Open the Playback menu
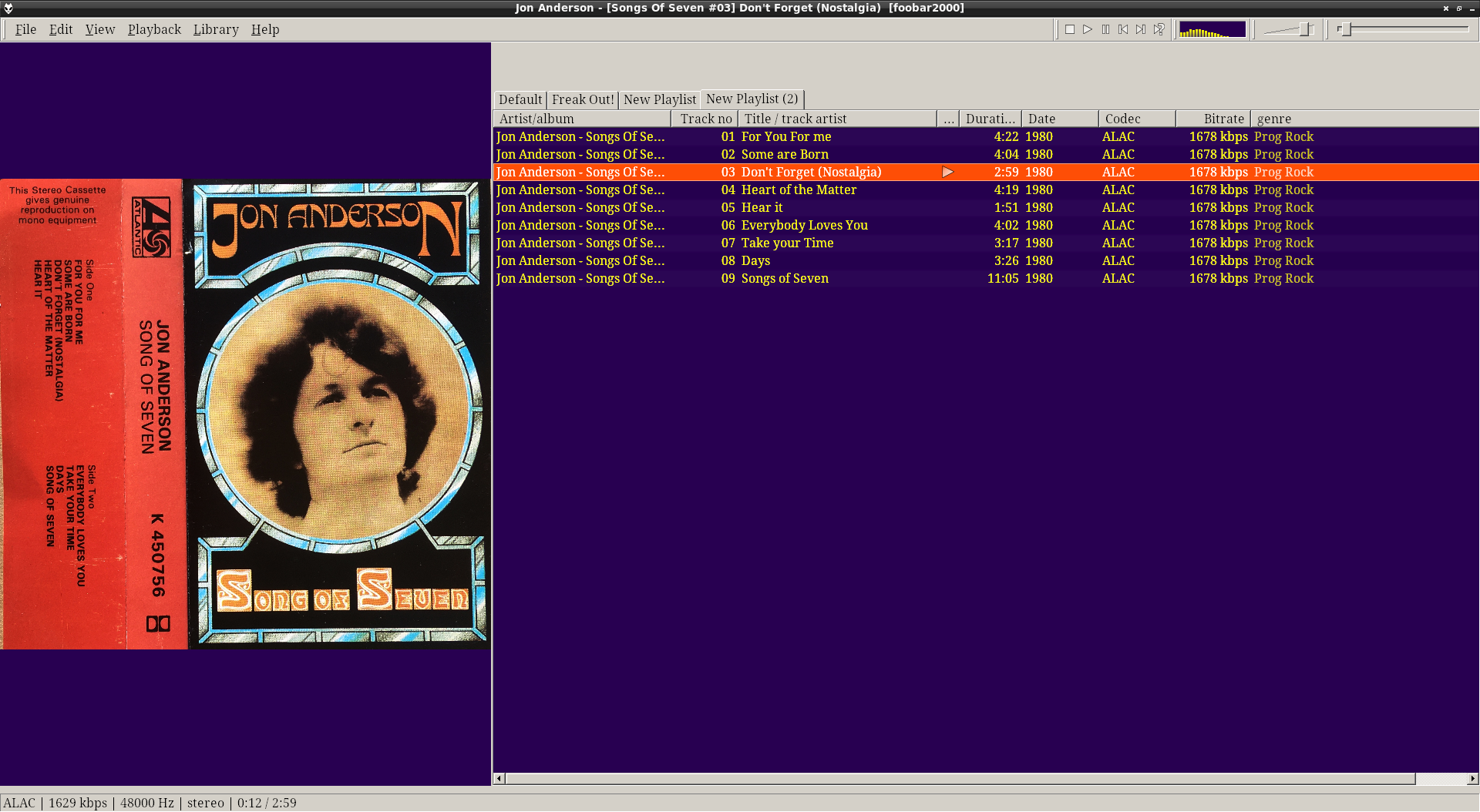The height and width of the screenshot is (812, 1480). coord(154,29)
